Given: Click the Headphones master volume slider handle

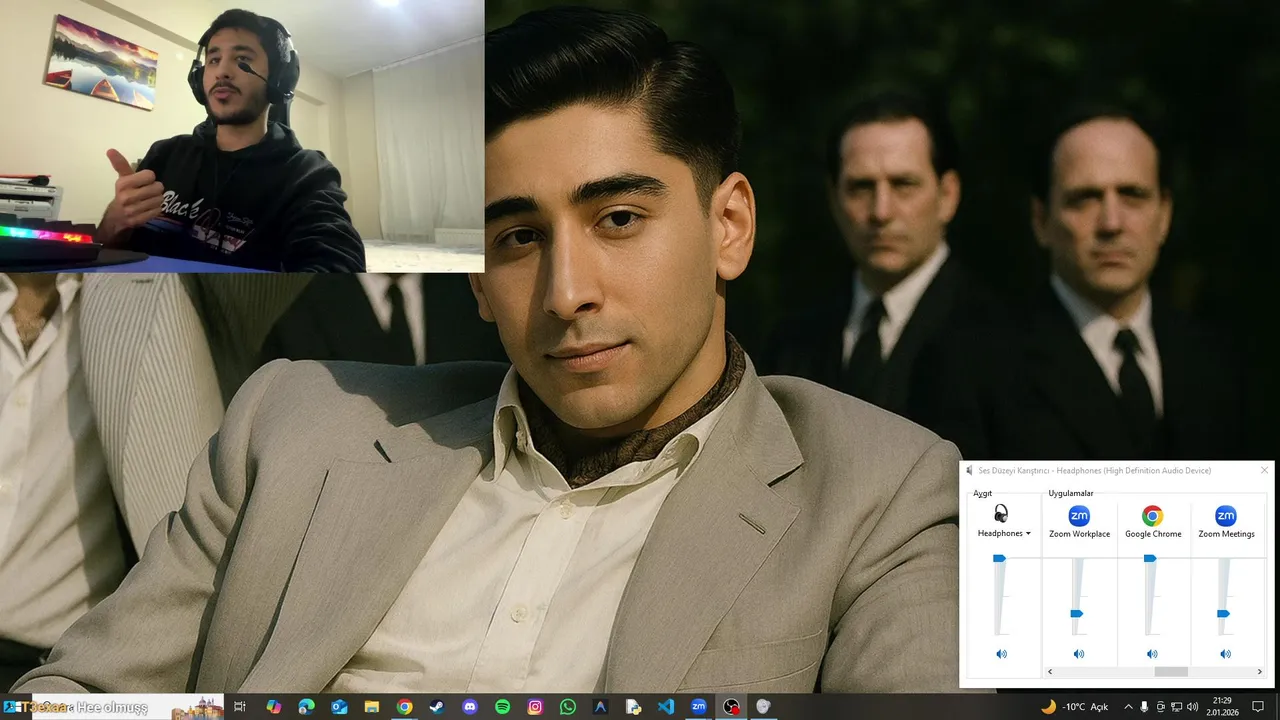Looking at the screenshot, I should click(998, 558).
